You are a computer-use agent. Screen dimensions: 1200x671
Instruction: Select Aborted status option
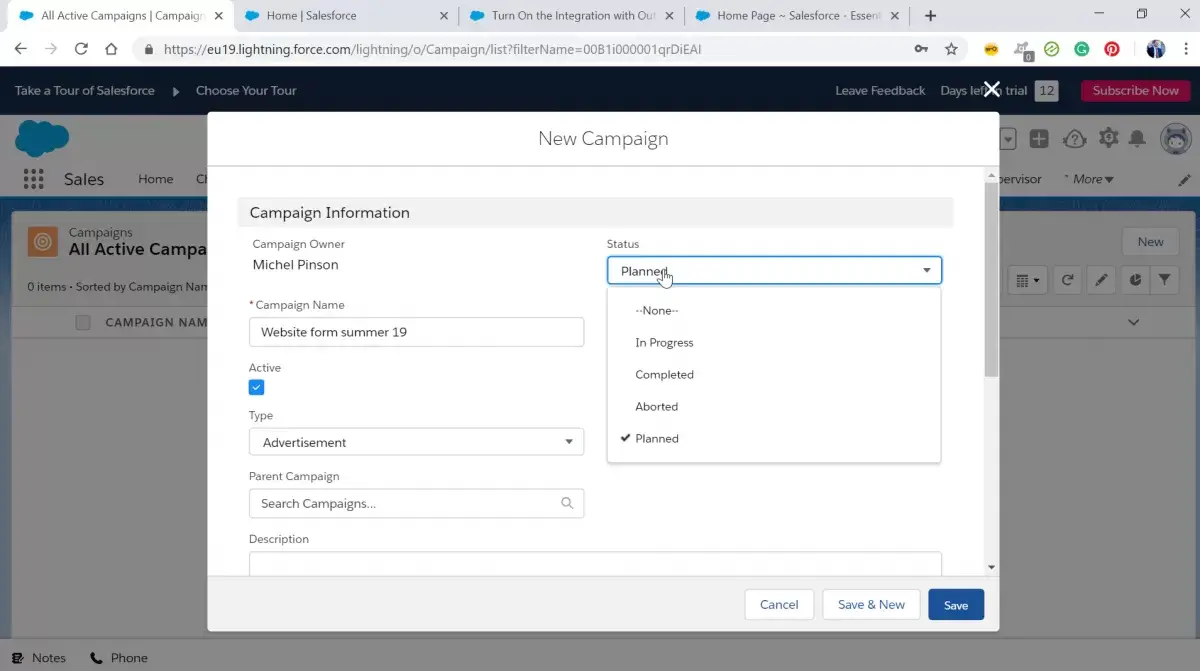click(x=774, y=406)
